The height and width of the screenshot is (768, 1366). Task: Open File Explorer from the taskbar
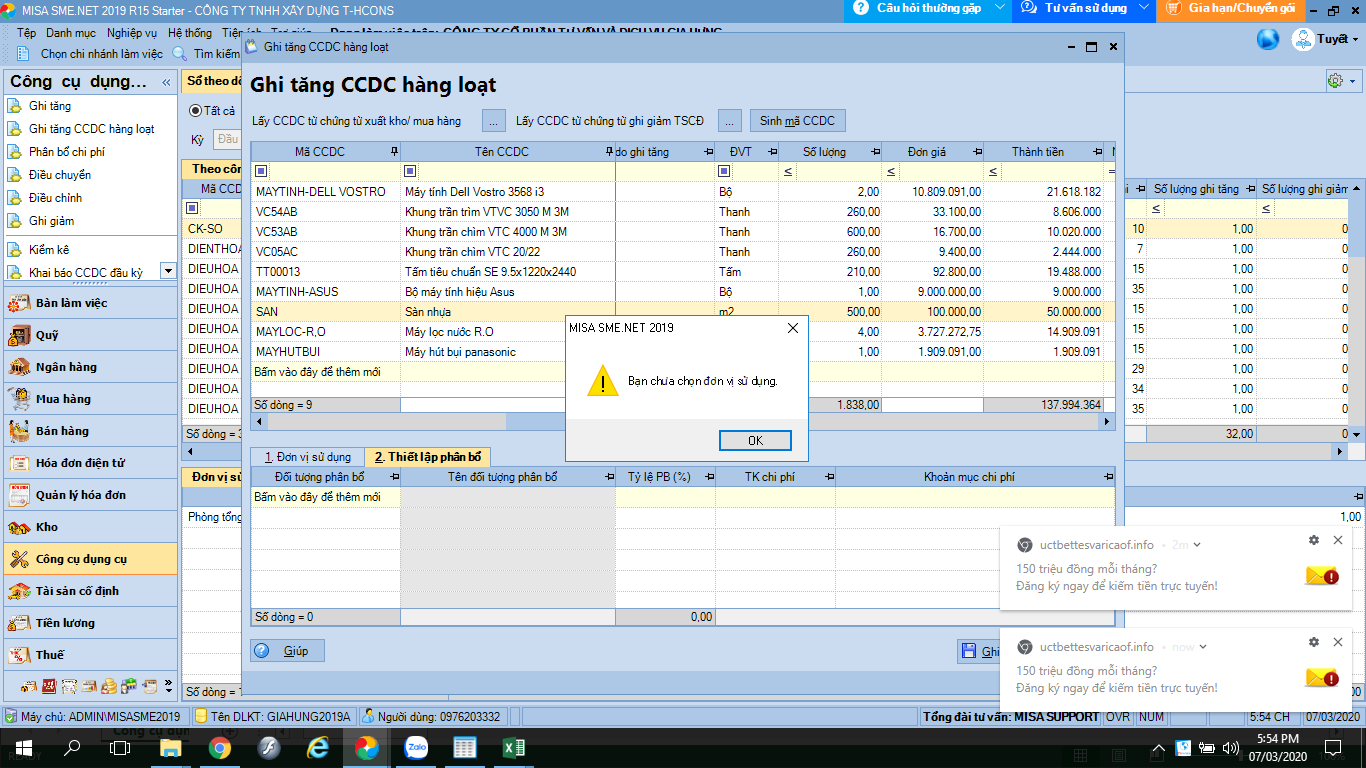tap(171, 748)
